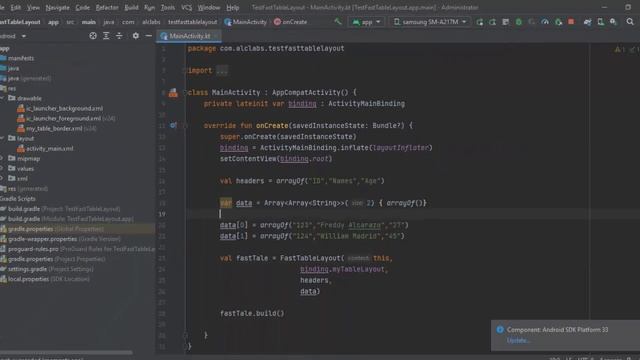640x360 pixels.
Task: Select settings.gradle in Gradle Scripts
Action: click(47, 269)
